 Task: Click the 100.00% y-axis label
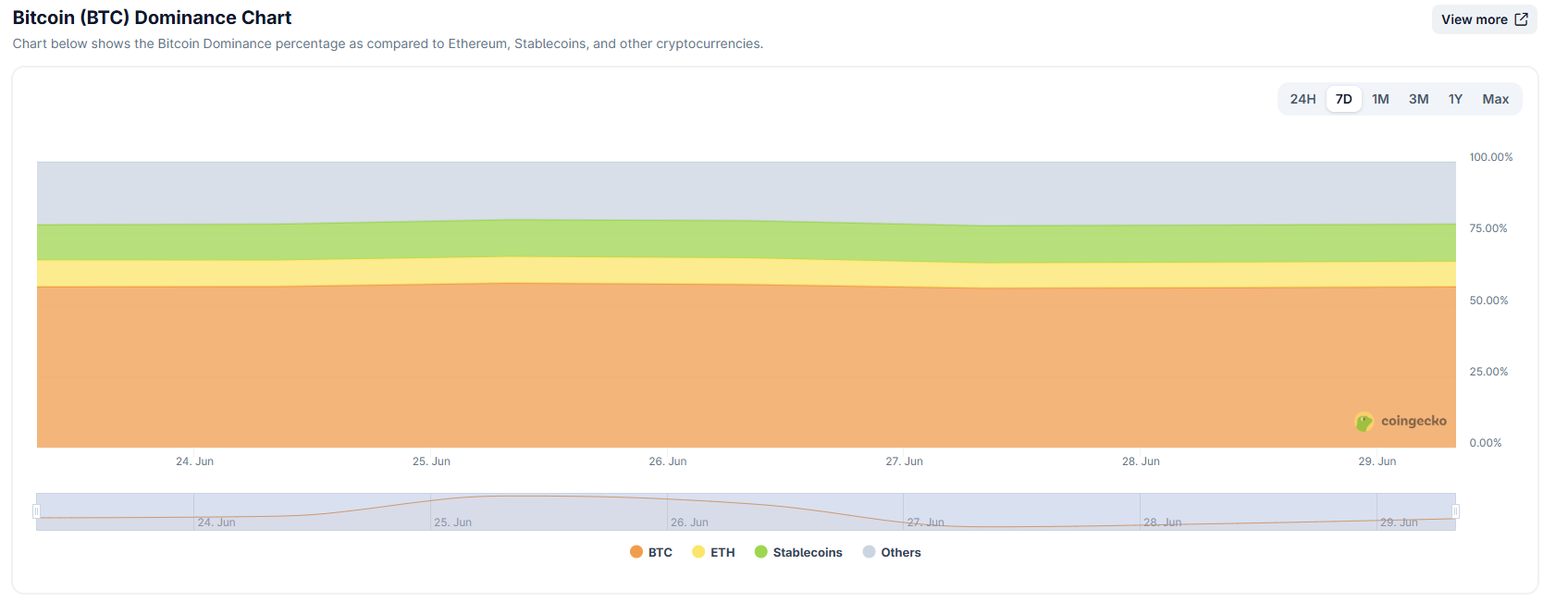(1491, 157)
